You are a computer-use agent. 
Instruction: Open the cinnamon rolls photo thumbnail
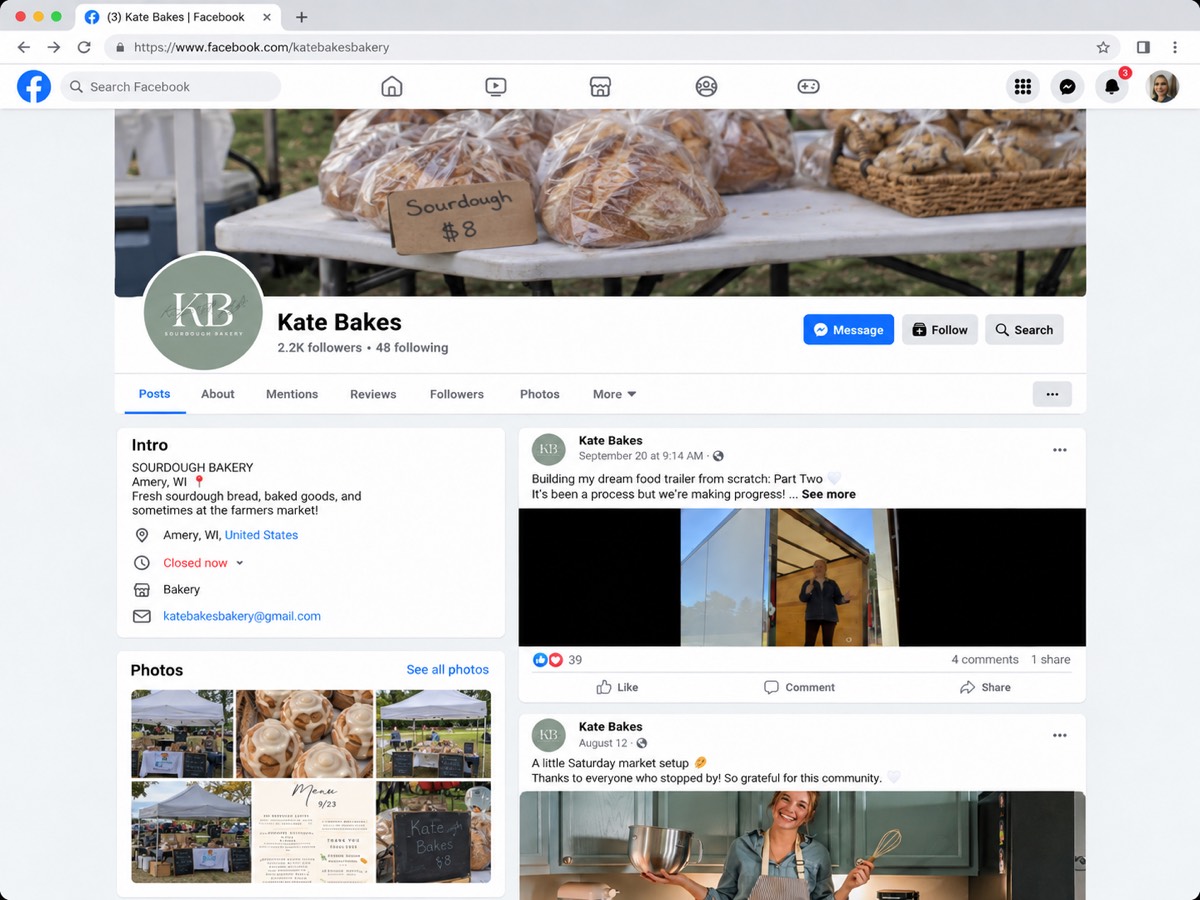304,734
